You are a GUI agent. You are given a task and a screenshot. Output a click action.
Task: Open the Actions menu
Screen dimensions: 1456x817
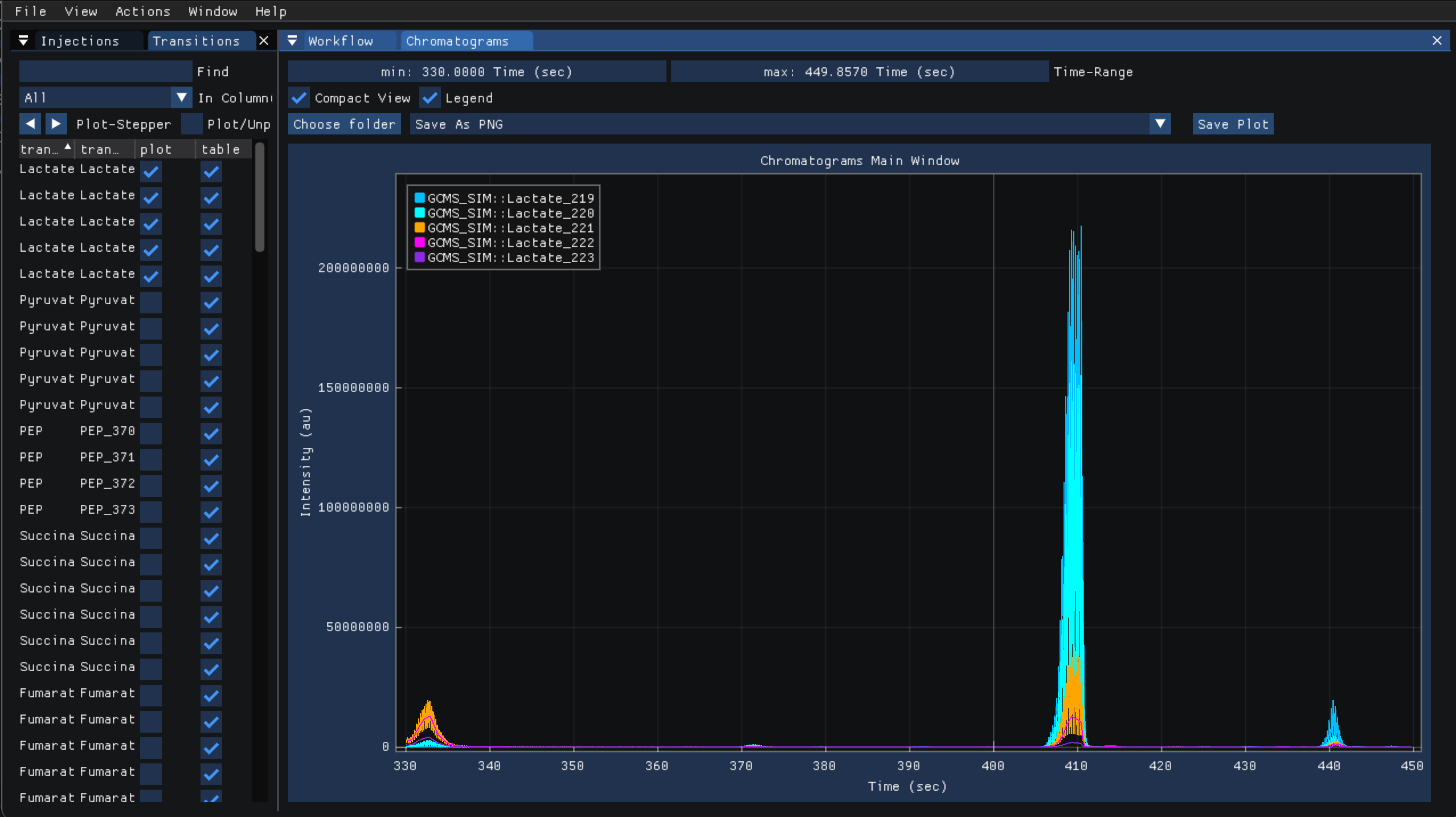143,11
